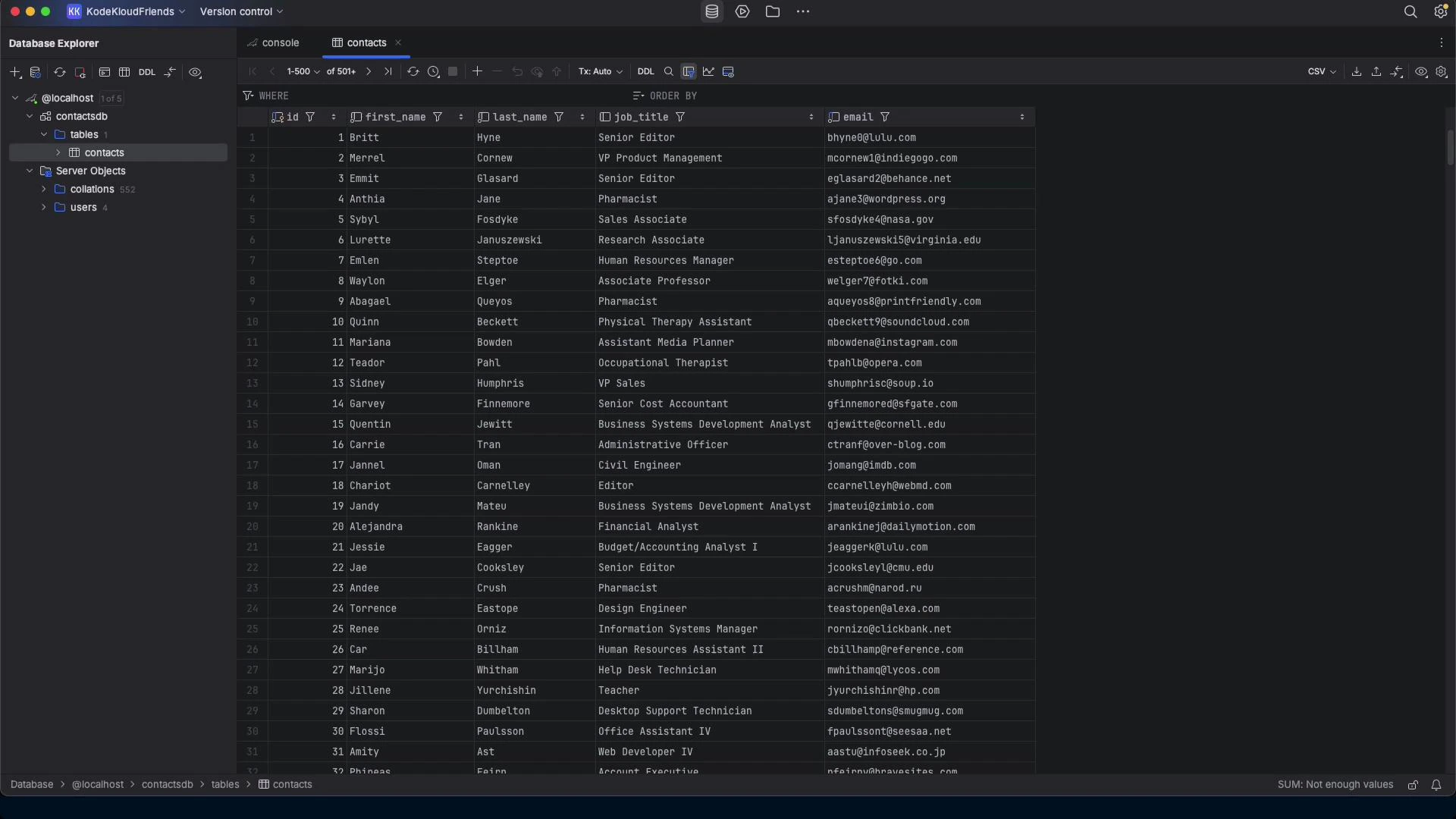Viewport: 1456px width, 819px height.
Task: Switch to the console tab
Action: tap(273, 42)
